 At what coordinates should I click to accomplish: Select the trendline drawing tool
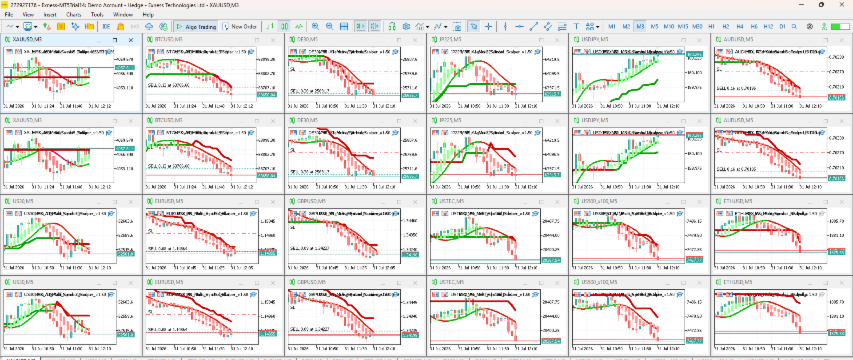tap(534, 26)
